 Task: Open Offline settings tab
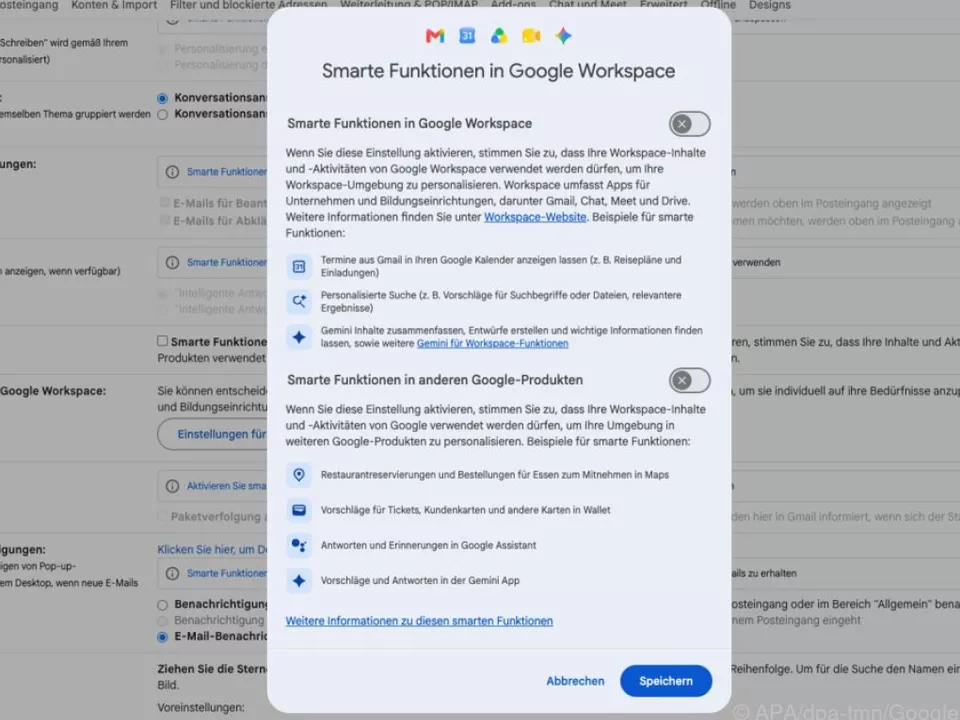coord(718,5)
